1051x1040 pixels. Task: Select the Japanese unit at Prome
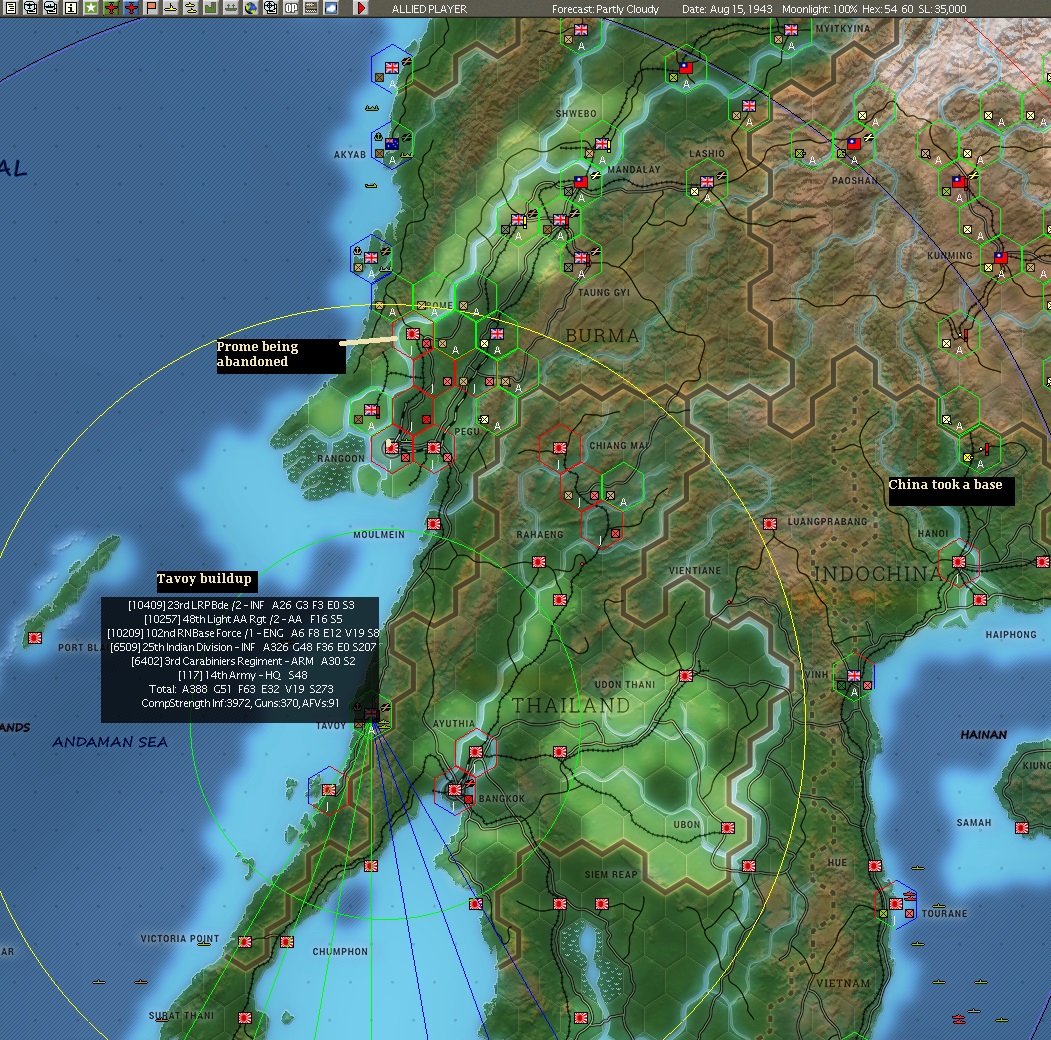pos(413,334)
